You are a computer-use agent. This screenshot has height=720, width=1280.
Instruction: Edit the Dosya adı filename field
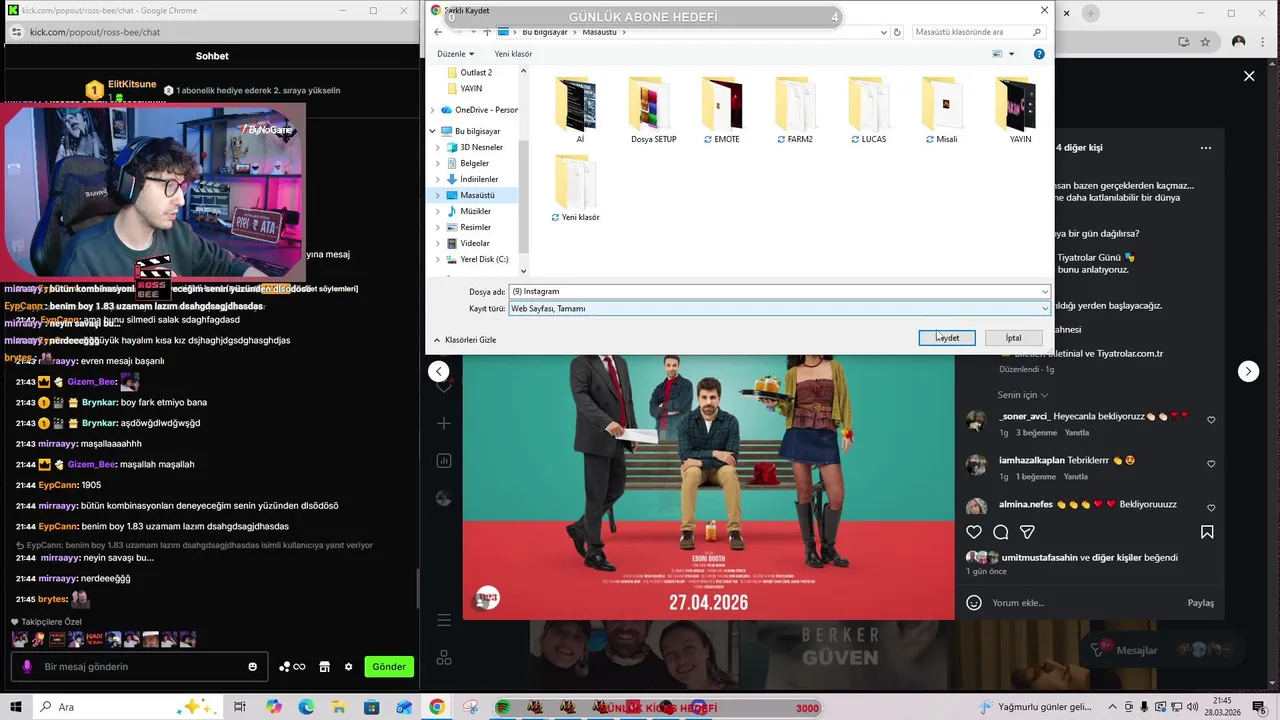point(780,291)
